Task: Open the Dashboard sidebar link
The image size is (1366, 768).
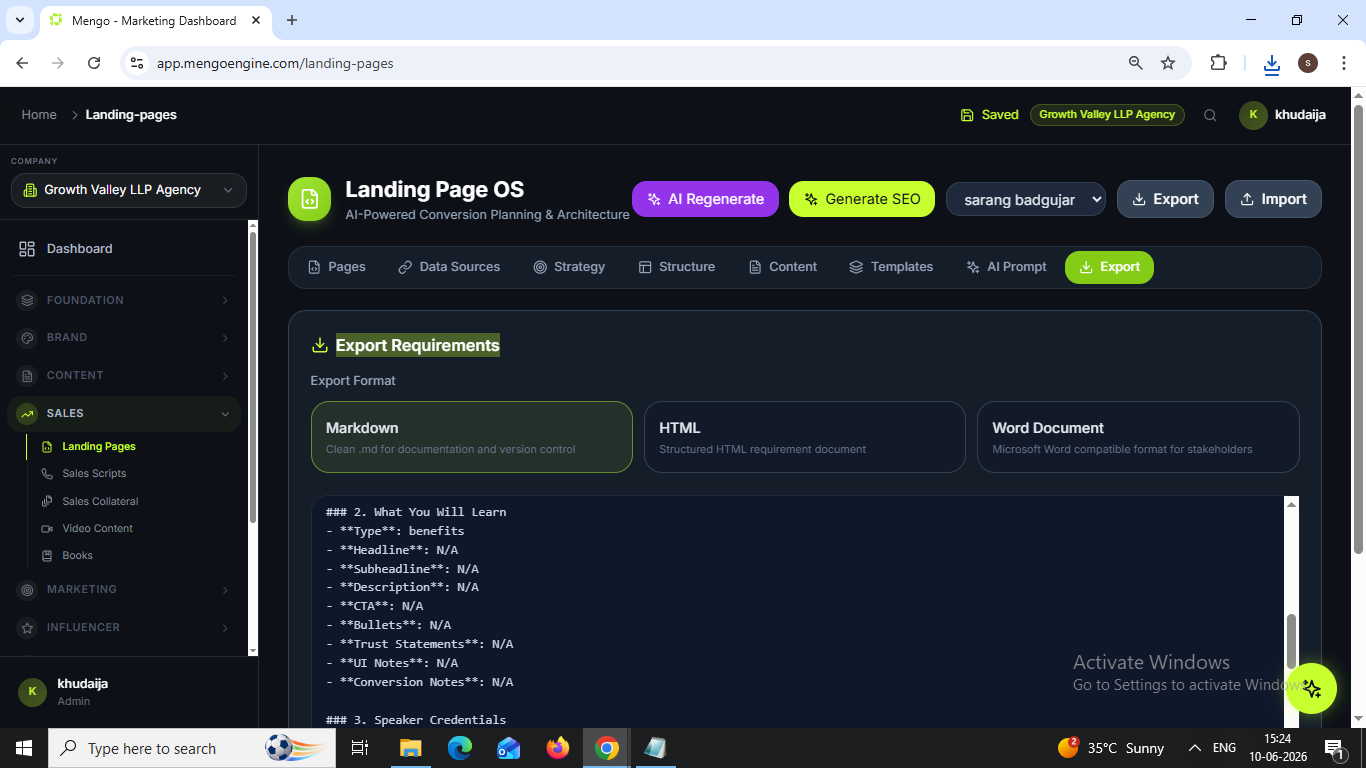Action: (x=80, y=249)
